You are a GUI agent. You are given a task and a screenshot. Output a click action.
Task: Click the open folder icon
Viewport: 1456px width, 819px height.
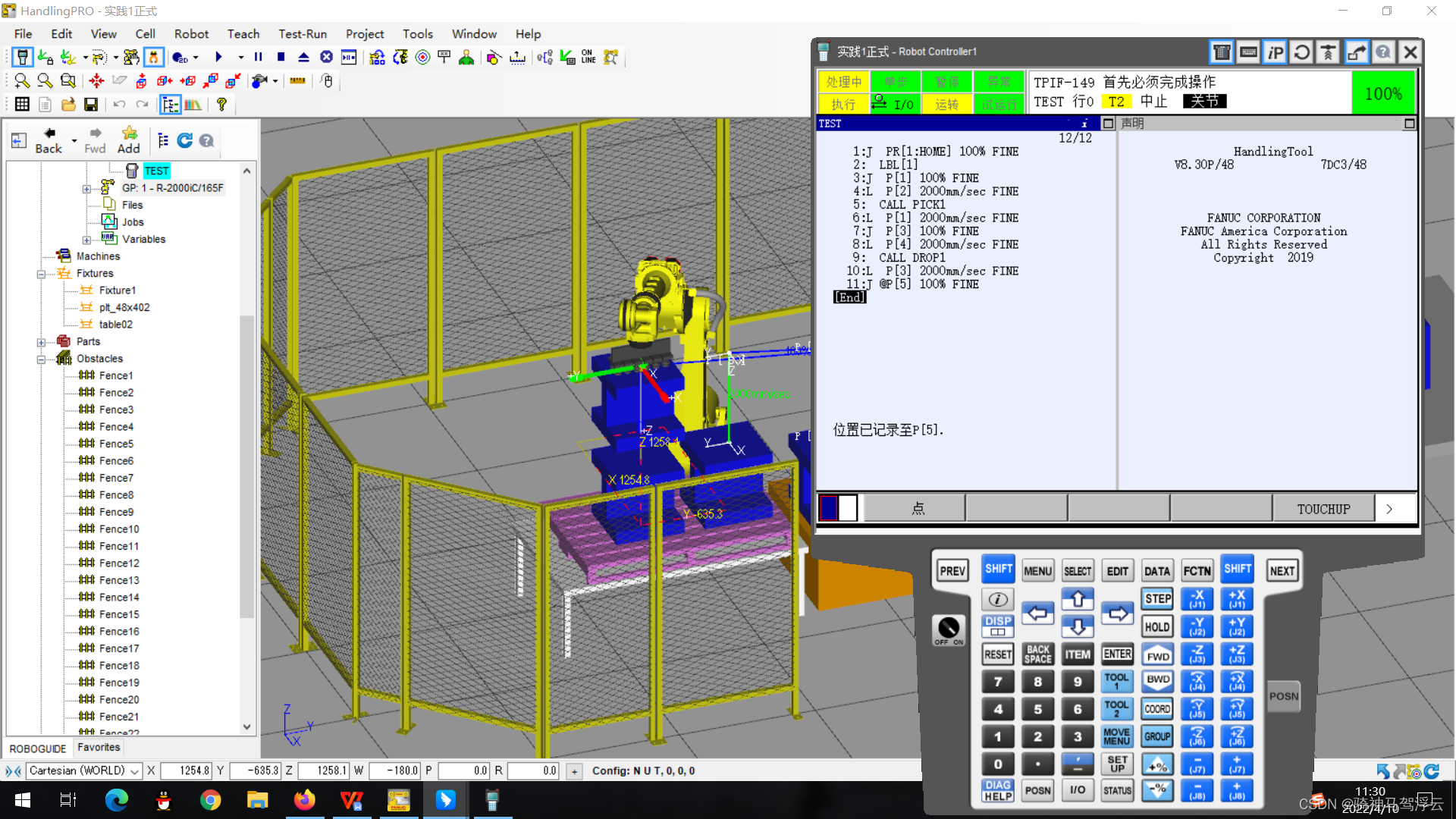pyautogui.click(x=68, y=104)
